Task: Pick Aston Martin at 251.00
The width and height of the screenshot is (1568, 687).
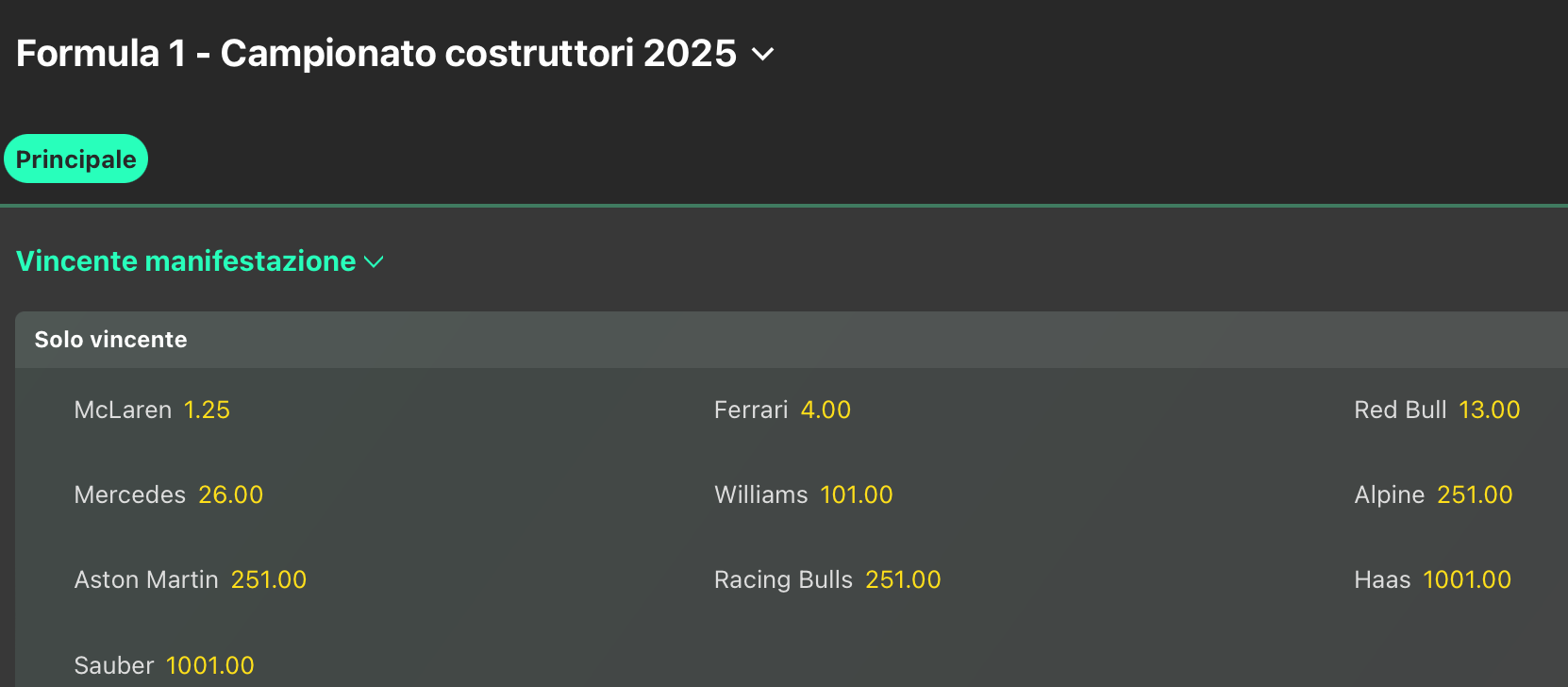Action: [x=269, y=580]
